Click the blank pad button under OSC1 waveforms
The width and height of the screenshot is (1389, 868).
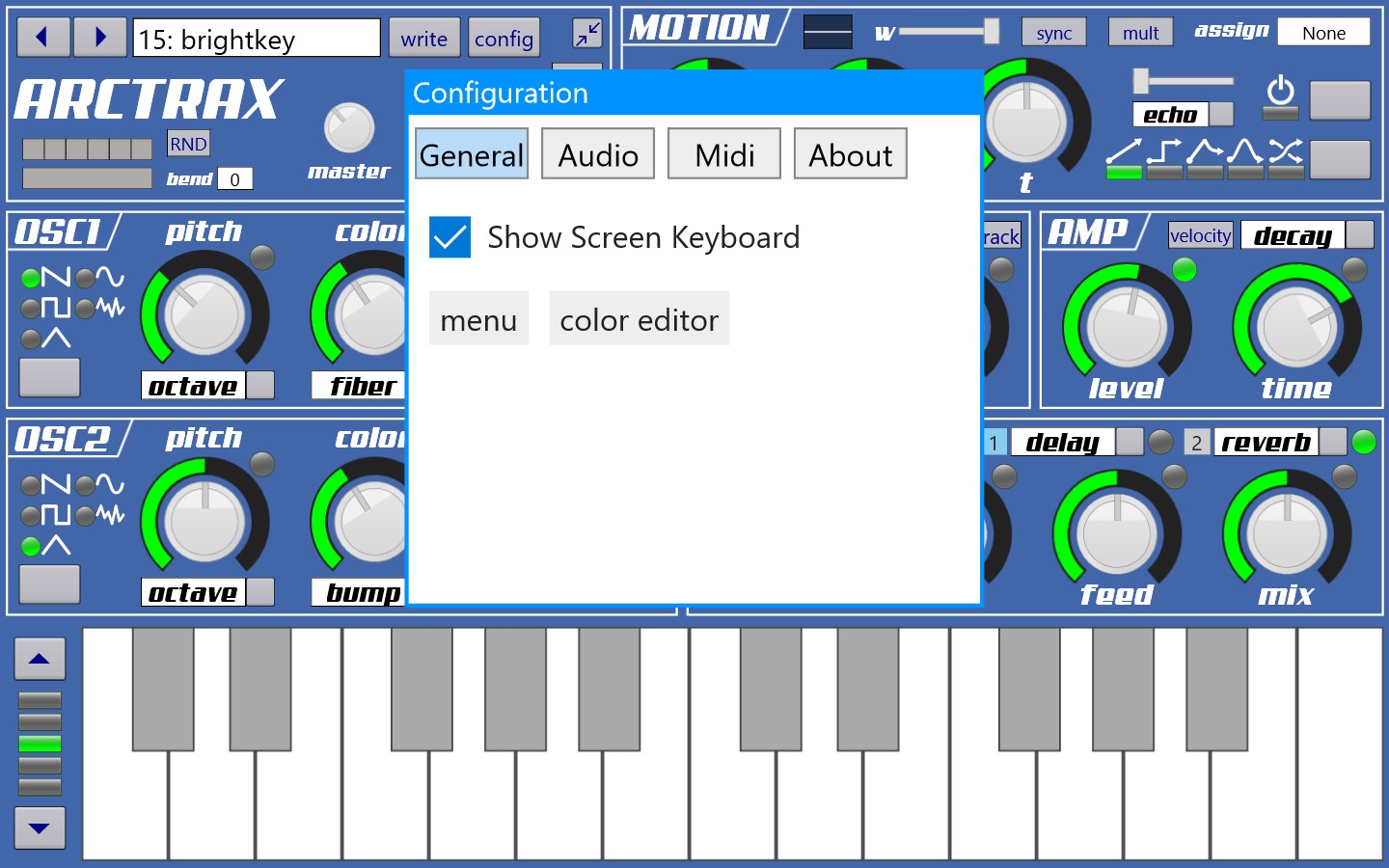tap(49, 377)
